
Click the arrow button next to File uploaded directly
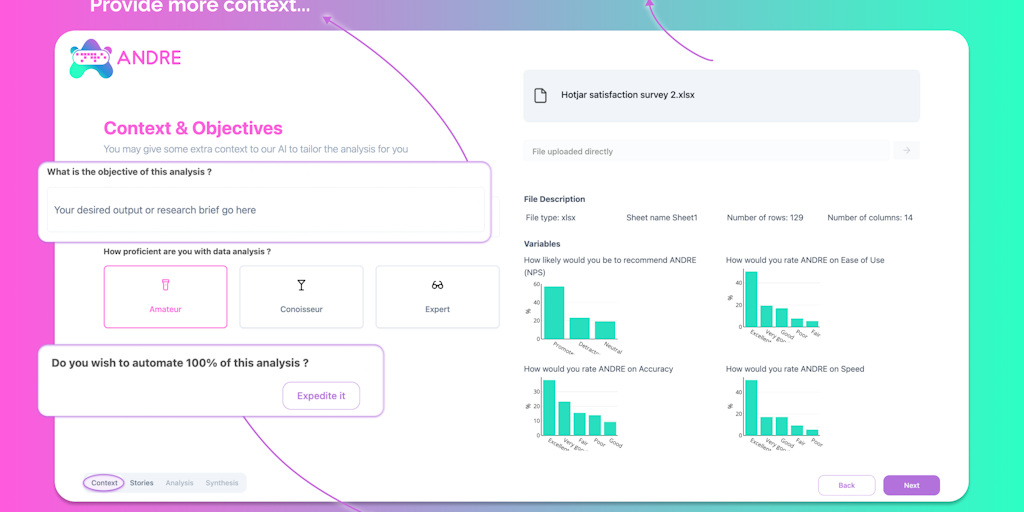906,151
